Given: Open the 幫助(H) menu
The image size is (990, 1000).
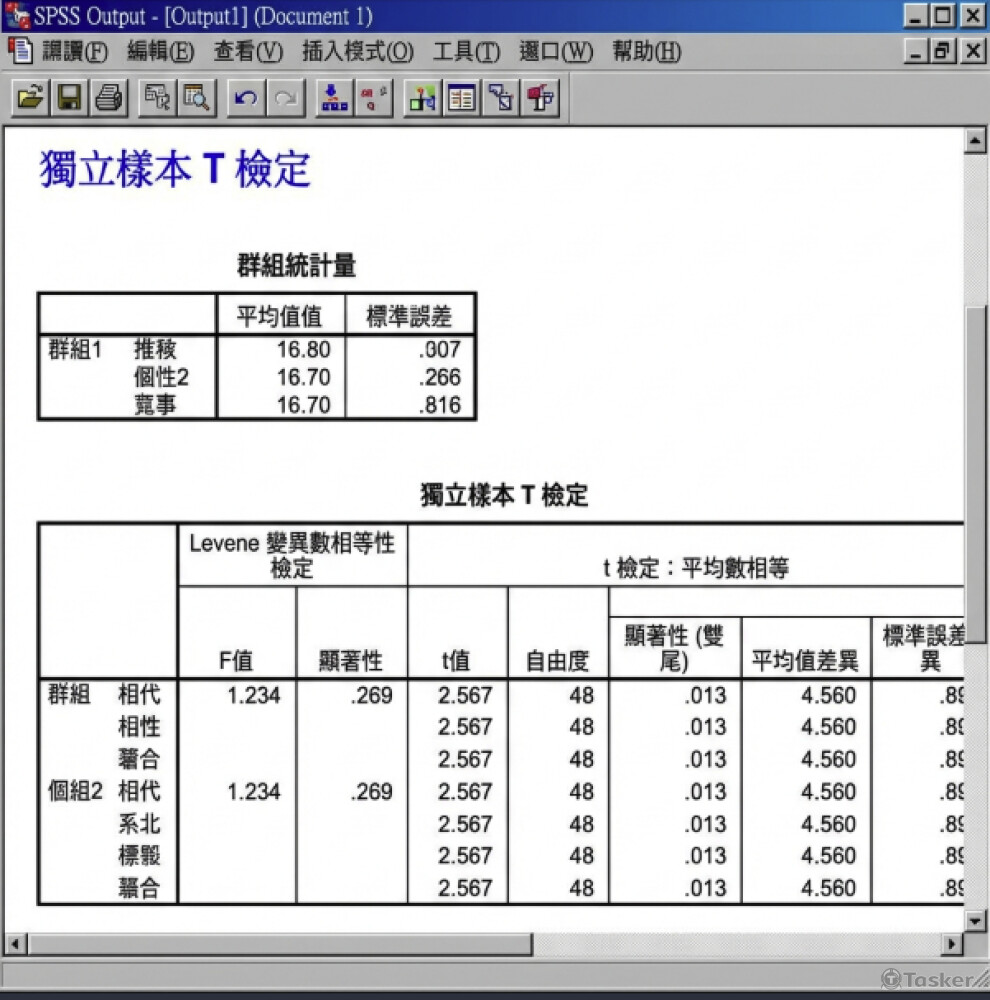Looking at the screenshot, I should point(647,51).
